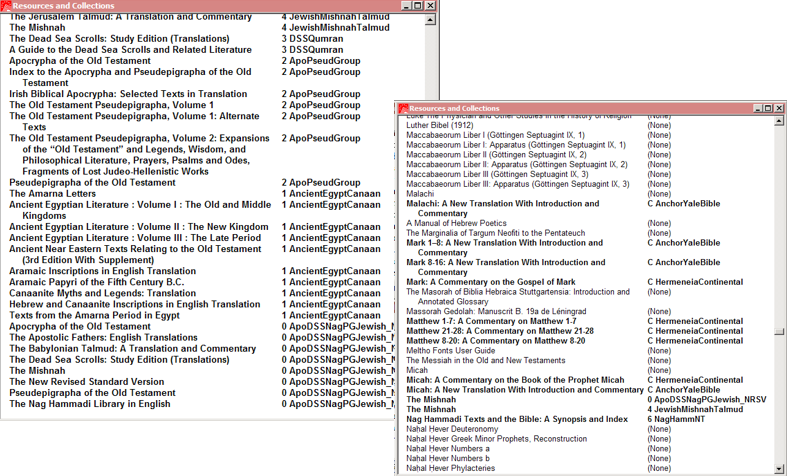
Task: Minimize the left Resources and Collections window
Action: click(x=407, y=6)
